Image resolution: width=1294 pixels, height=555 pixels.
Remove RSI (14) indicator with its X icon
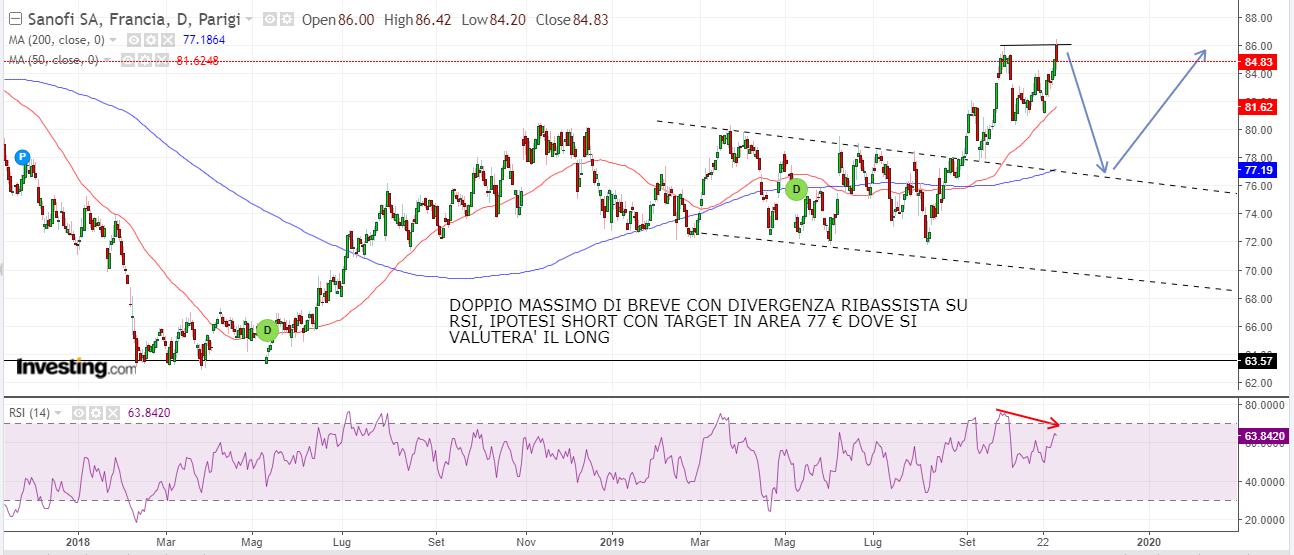click(113, 413)
